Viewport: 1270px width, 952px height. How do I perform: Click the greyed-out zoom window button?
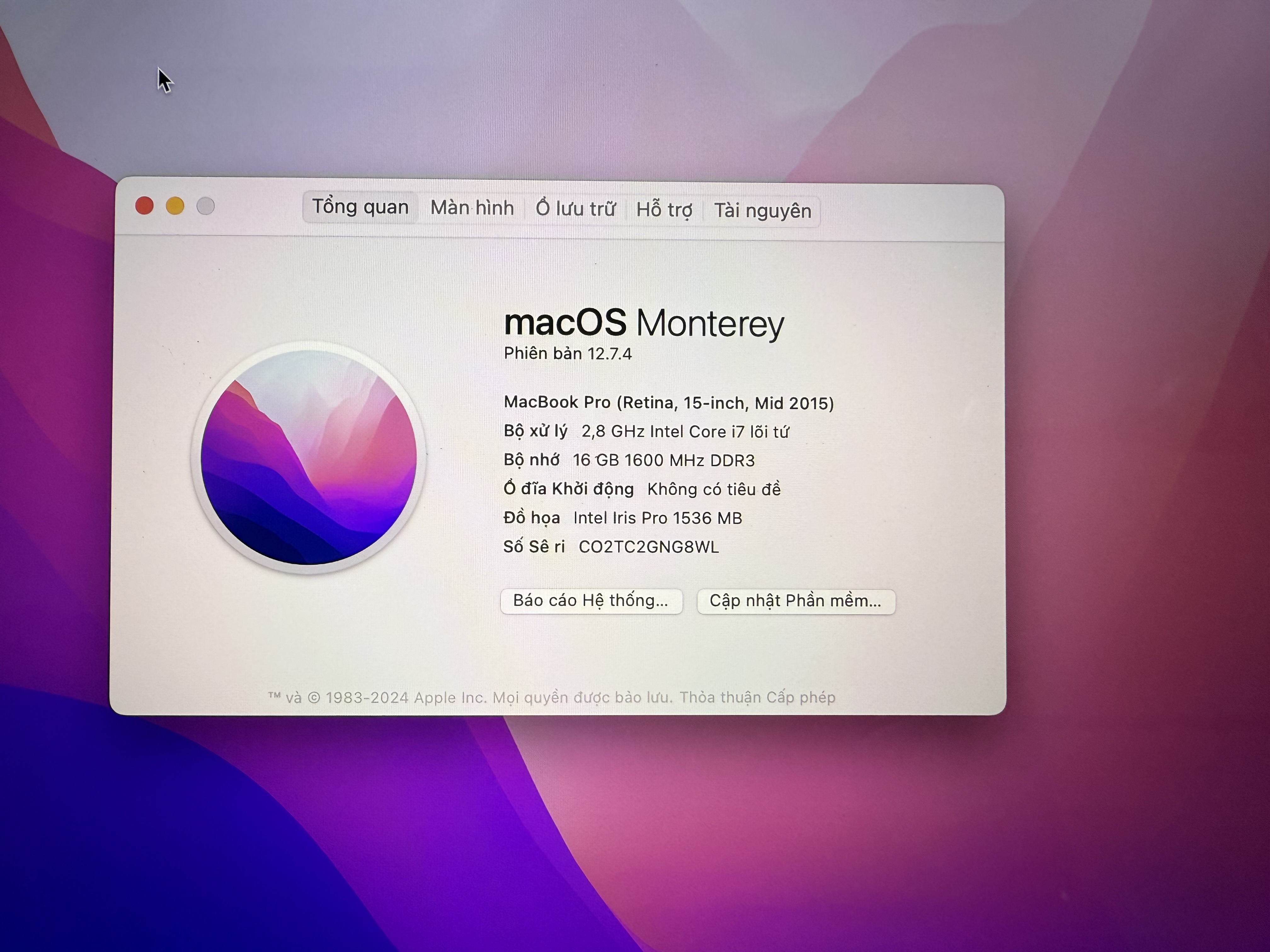[x=206, y=206]
